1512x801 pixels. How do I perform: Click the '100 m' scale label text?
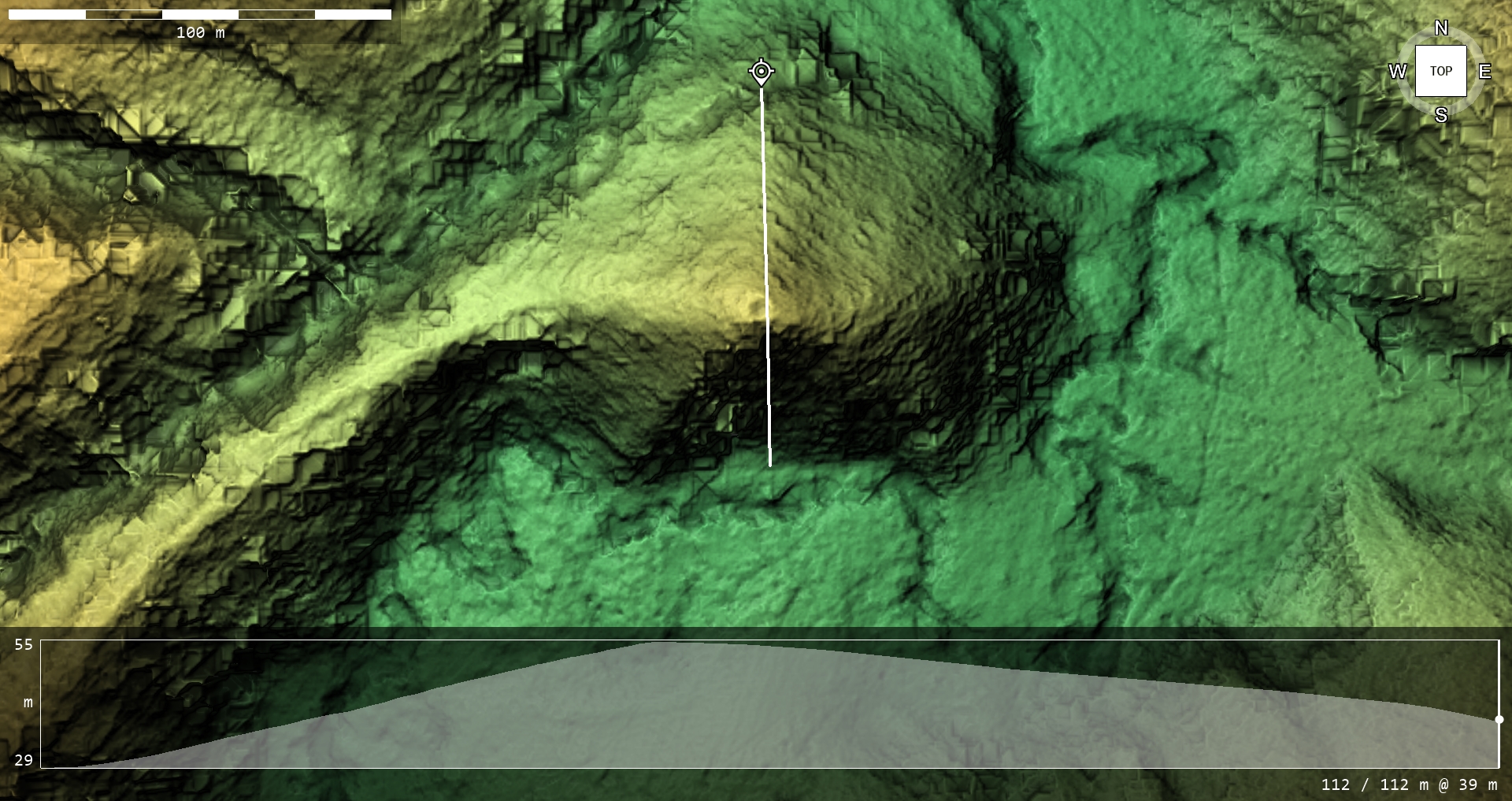(200, 32)
